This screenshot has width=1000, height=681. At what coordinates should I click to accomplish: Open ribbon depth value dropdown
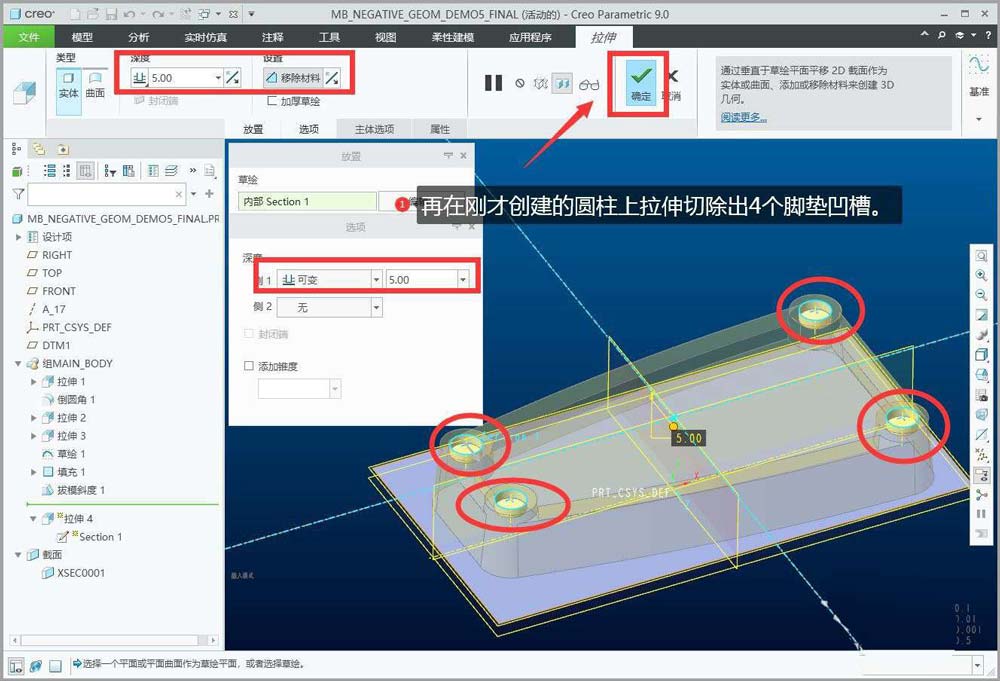coord(218,78)
